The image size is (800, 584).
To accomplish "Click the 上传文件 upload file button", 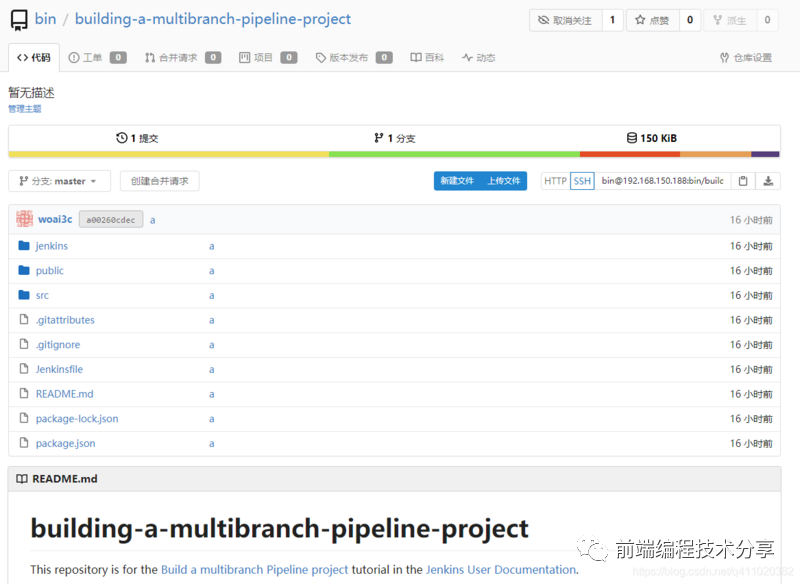I will click(x=504, y=181).
